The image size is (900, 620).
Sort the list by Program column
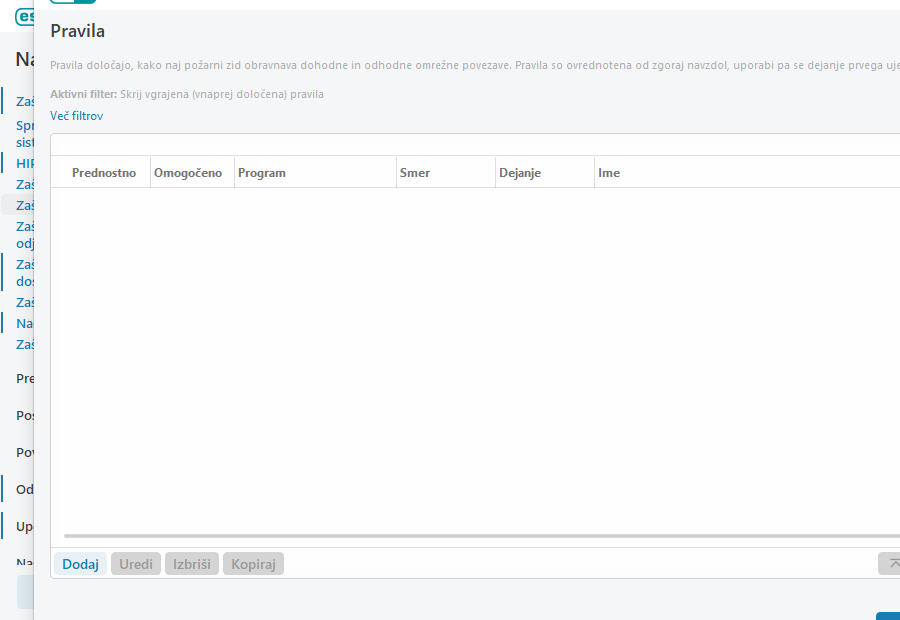[x=262, y=173]
